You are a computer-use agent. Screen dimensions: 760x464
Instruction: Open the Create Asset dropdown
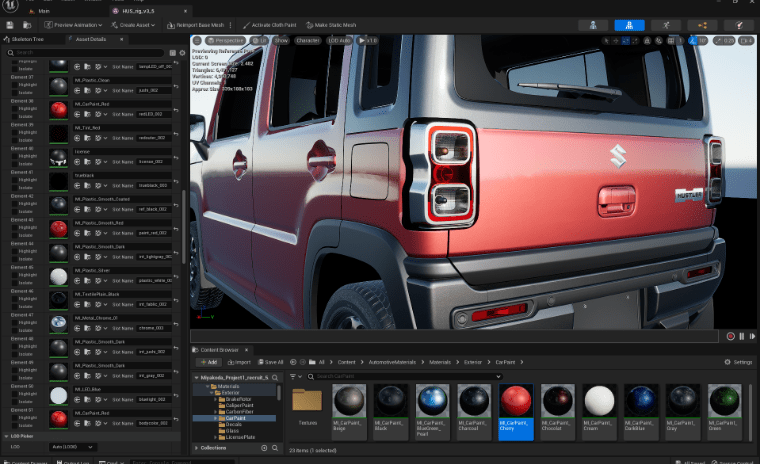pyautogui.click(x=133, y=25)
